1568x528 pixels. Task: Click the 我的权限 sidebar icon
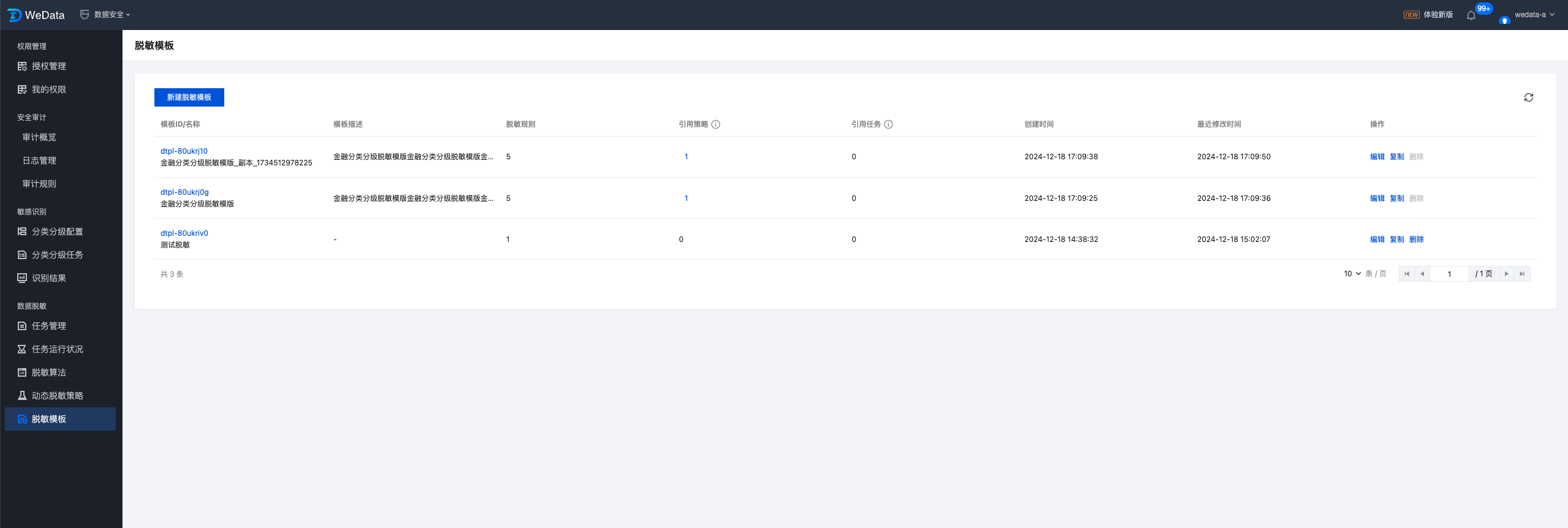click(22, 89)
